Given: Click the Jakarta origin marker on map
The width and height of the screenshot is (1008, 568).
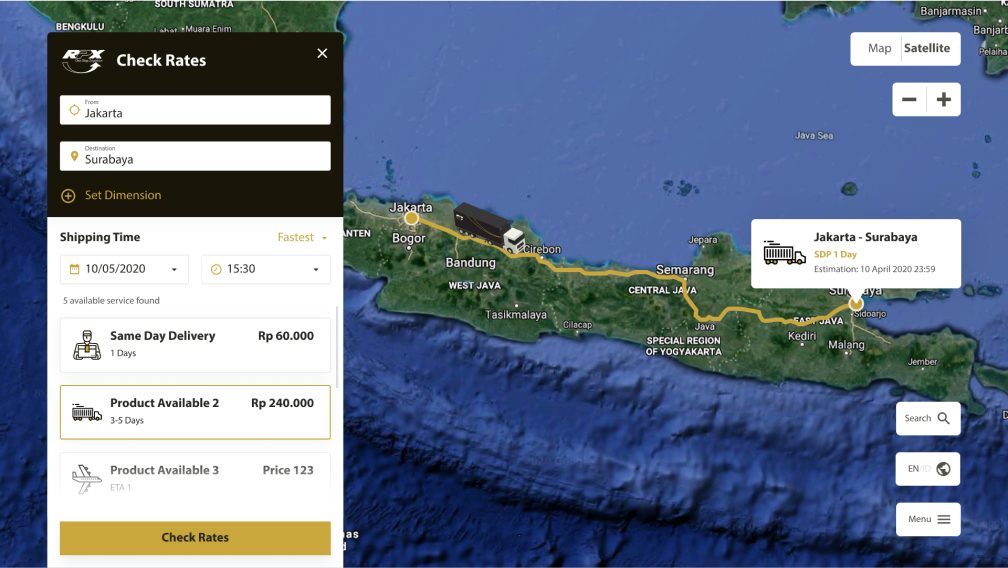Looking at the screenshot, I should (411, 218).
